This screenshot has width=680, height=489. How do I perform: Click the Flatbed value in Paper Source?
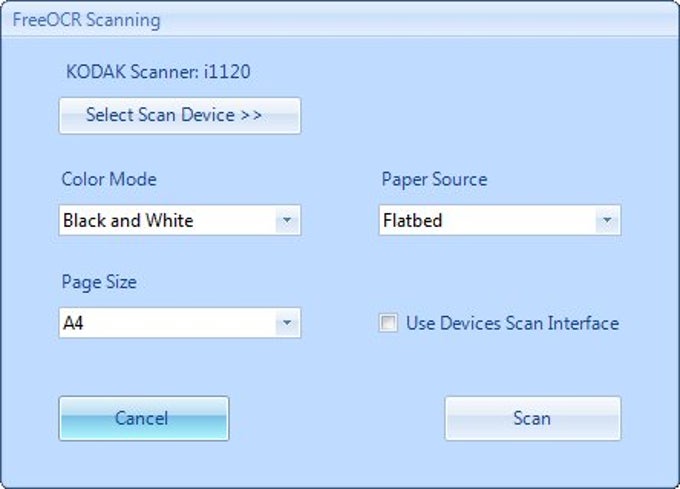pos(413,220)
